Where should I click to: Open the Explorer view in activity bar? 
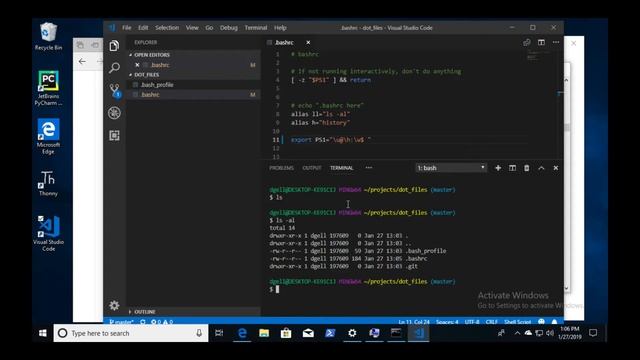[x=114, y=46]
